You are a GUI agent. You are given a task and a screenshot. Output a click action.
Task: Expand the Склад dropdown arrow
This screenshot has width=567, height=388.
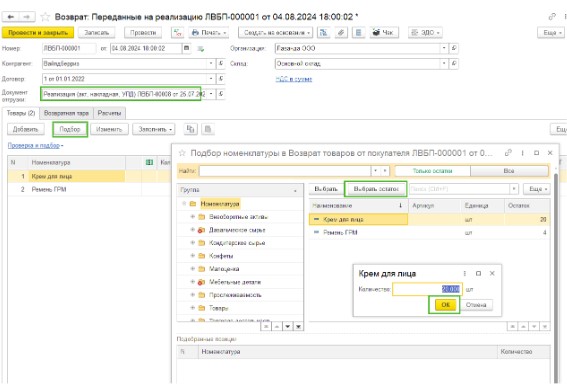[x=444, y=64]
